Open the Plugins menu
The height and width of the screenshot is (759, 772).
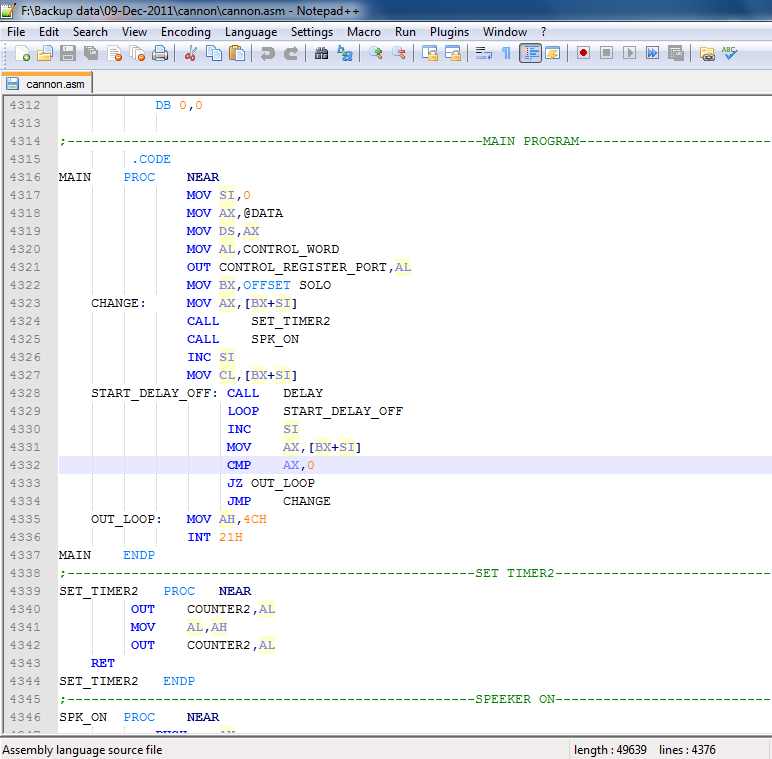[x=449, y=32]
